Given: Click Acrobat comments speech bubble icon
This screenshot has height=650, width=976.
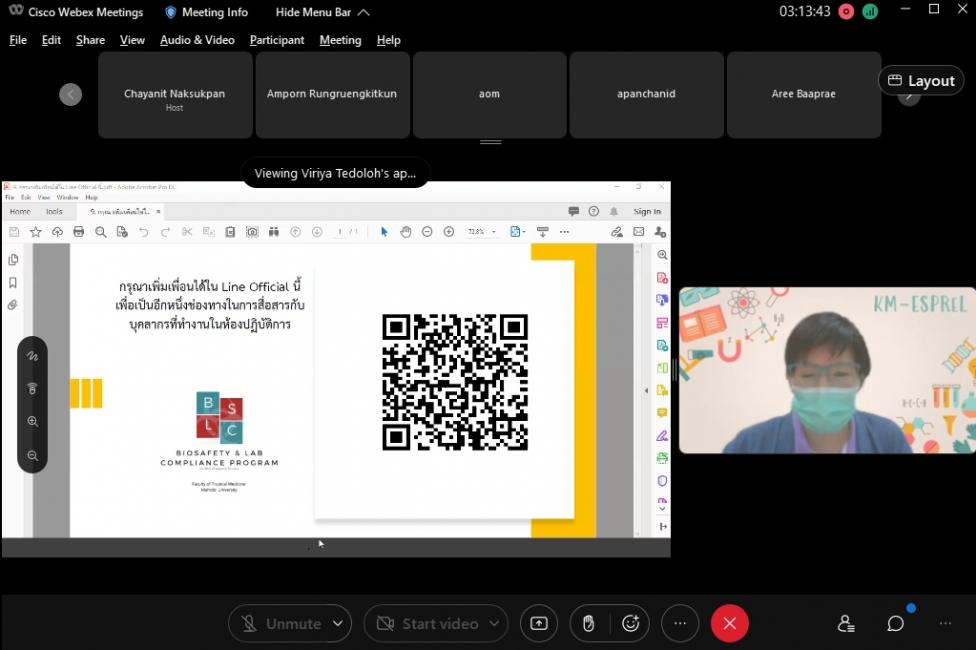Looking at the screenshot, I should [x=573, y=212].
